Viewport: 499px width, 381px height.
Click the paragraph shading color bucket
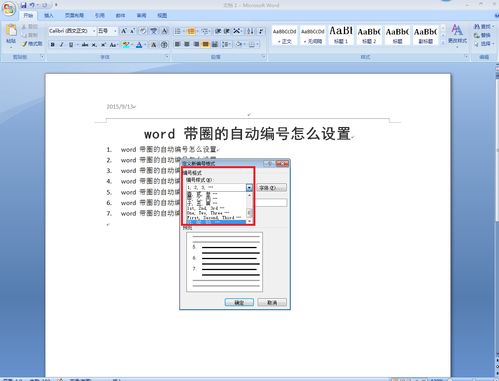(x=238, y=44)
